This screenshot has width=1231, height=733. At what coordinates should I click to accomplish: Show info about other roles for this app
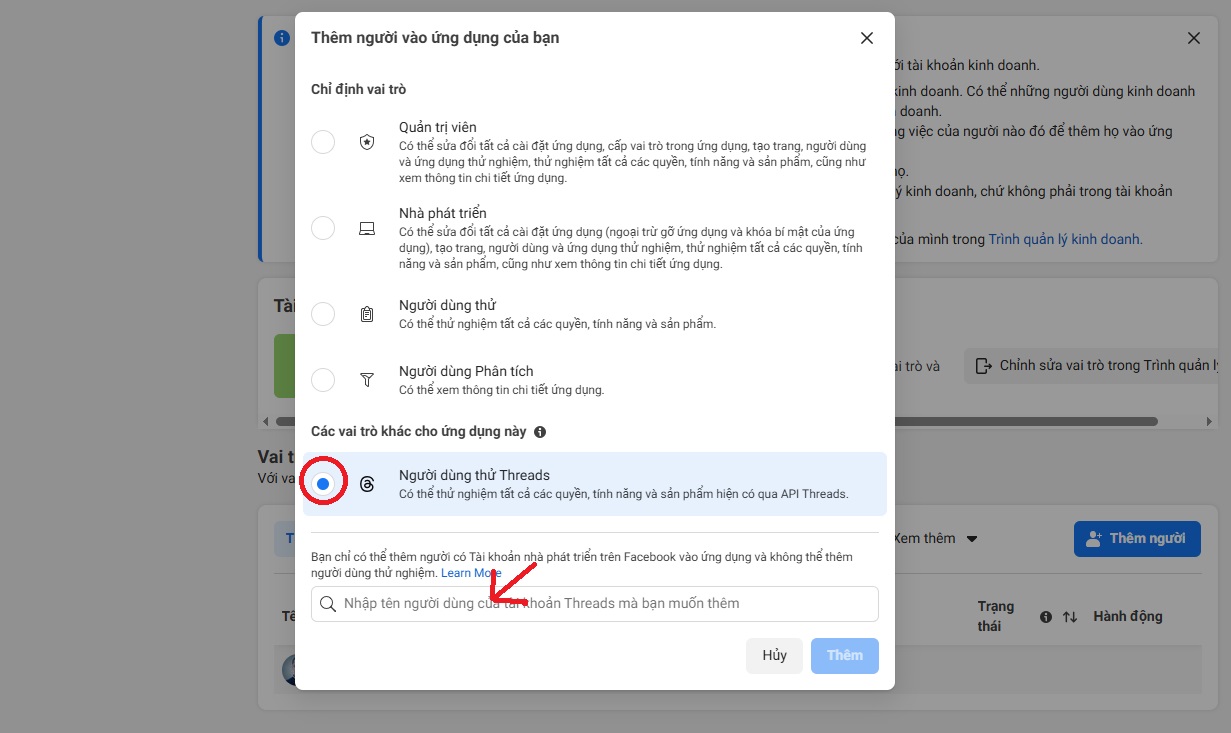point(540,432)
